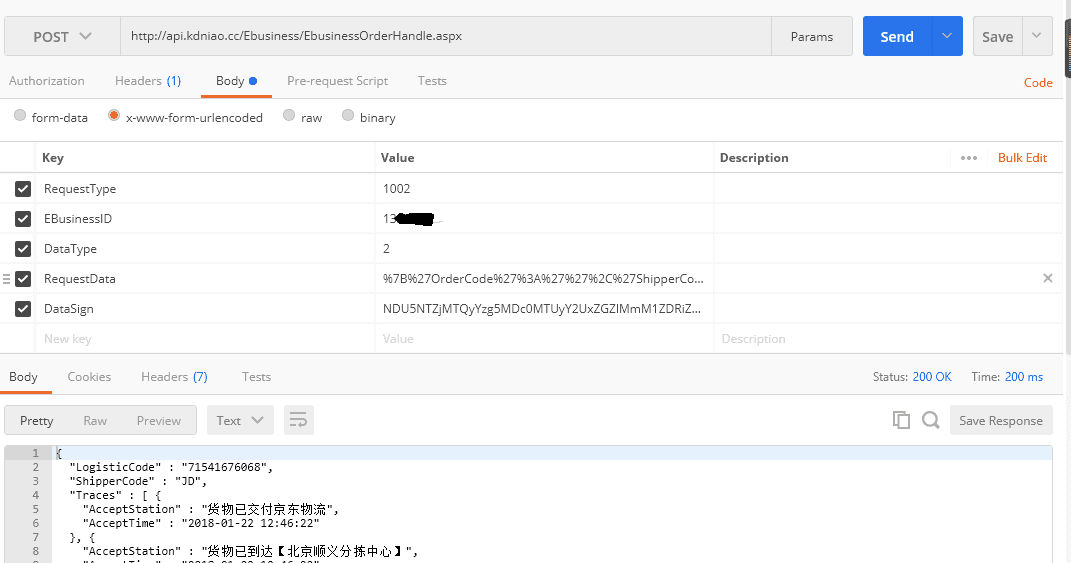Click AcceptTime 2018-01-22 12:46:22 line
Image resolution: width=1071 pixels, height=563 pixels.
point(201,523)
